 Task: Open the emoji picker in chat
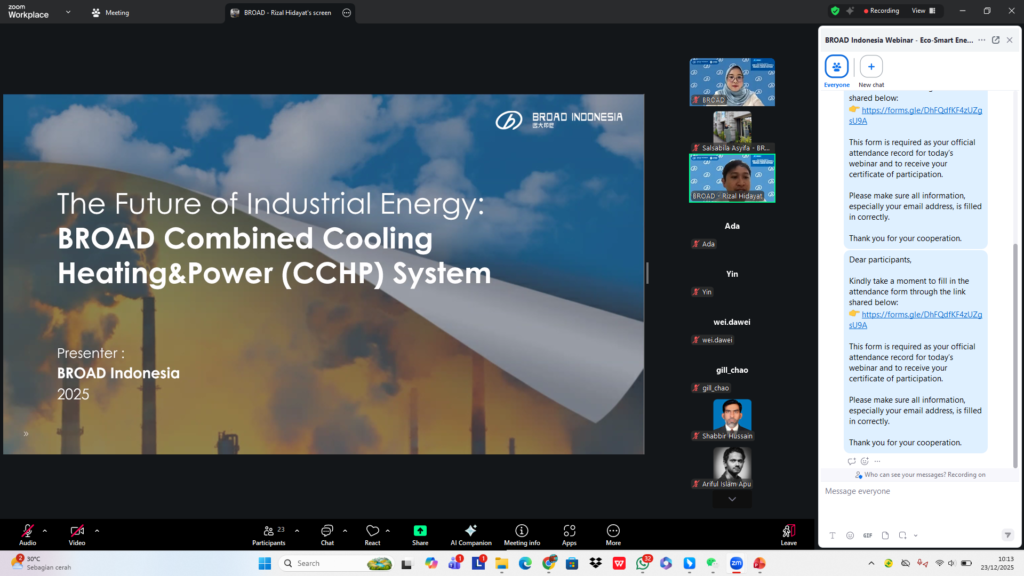(850, 535)
